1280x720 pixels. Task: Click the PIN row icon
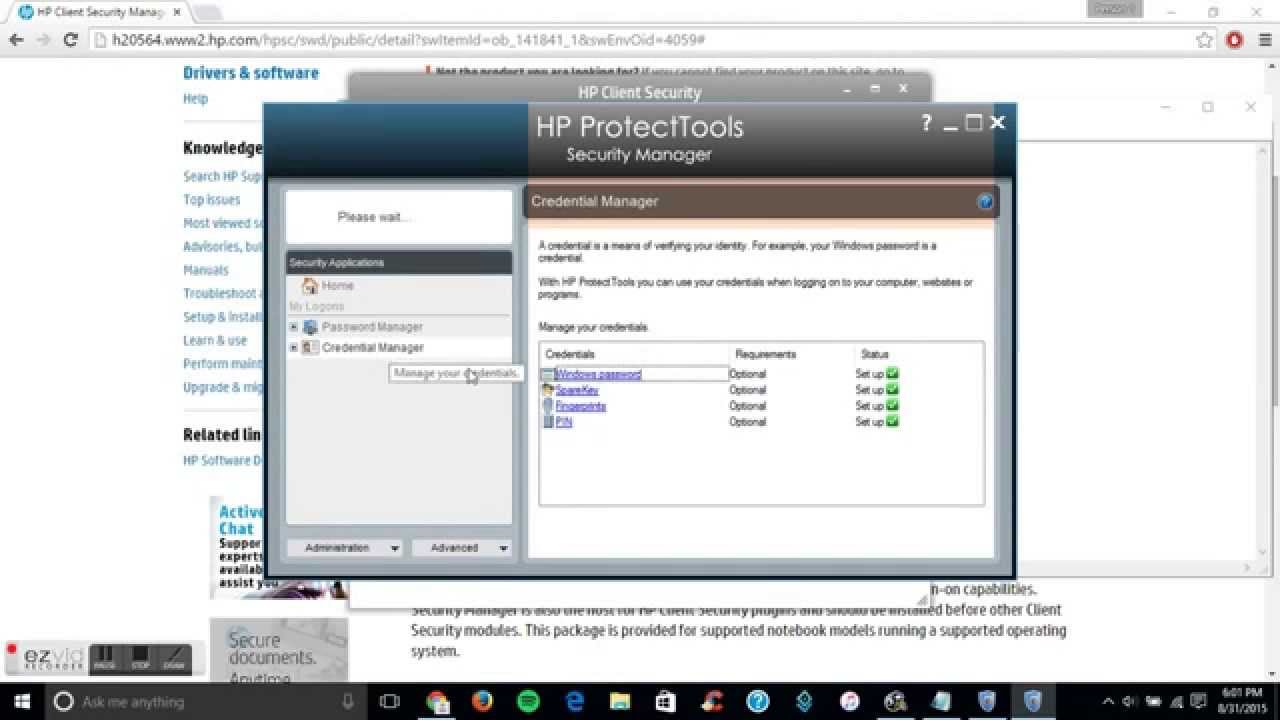(x=547, y=422)
